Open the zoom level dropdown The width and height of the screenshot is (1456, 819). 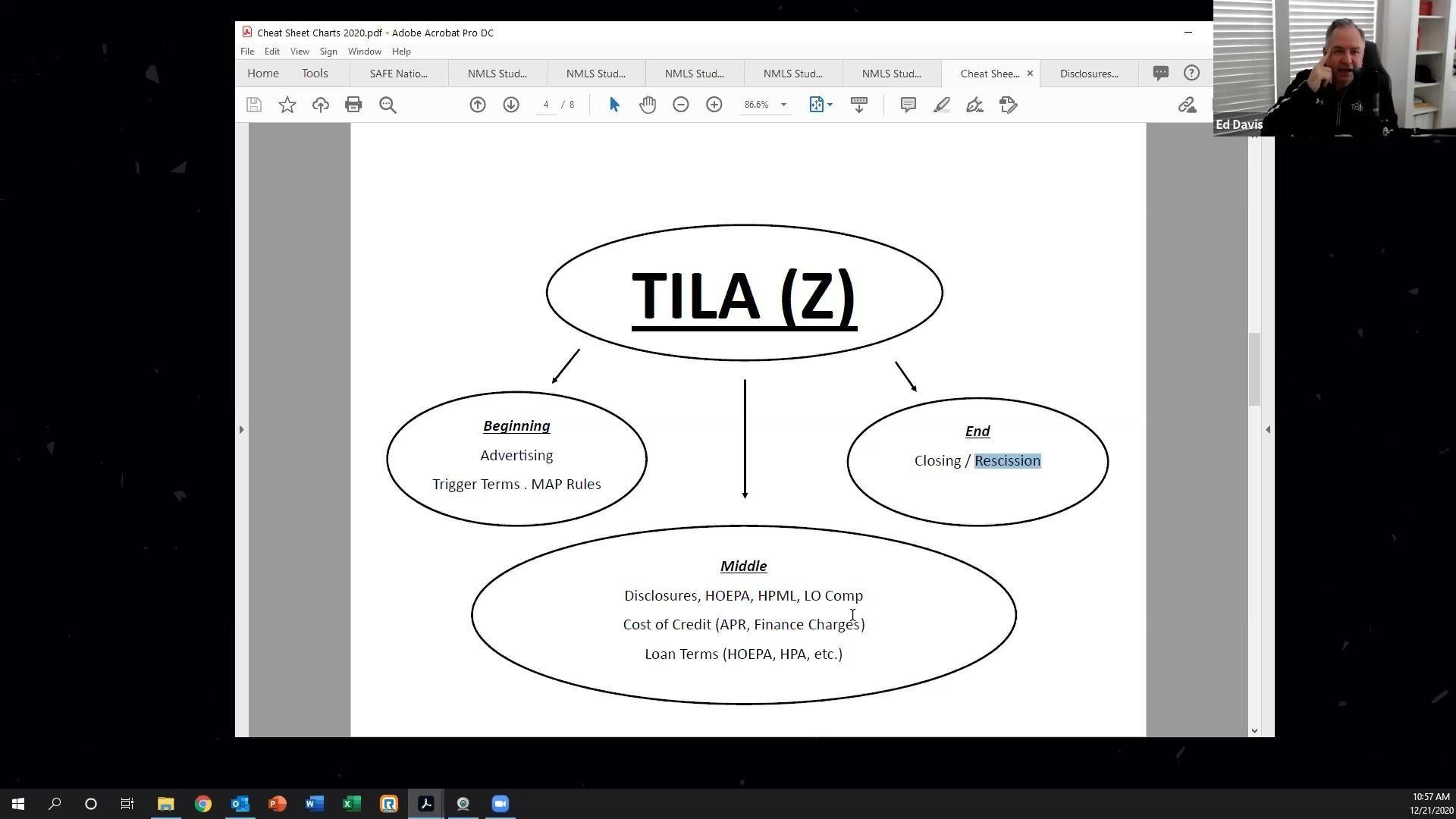point(783,105)
